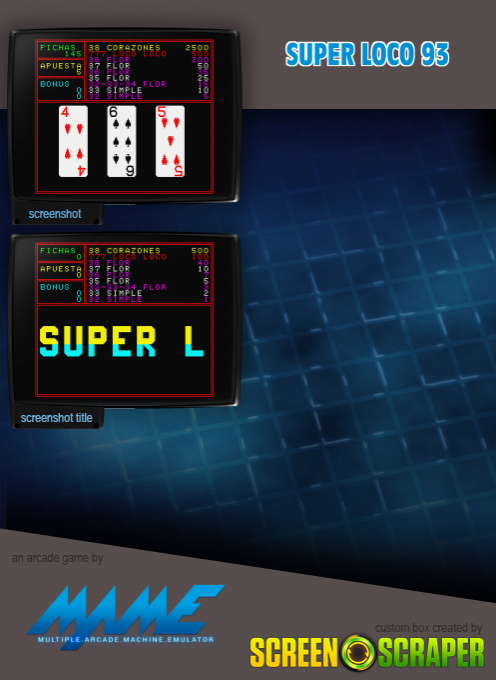The image size is (496, 680).
Task: Click the SUPER LOCO 93 title
Action: click(x=367, y=54)
